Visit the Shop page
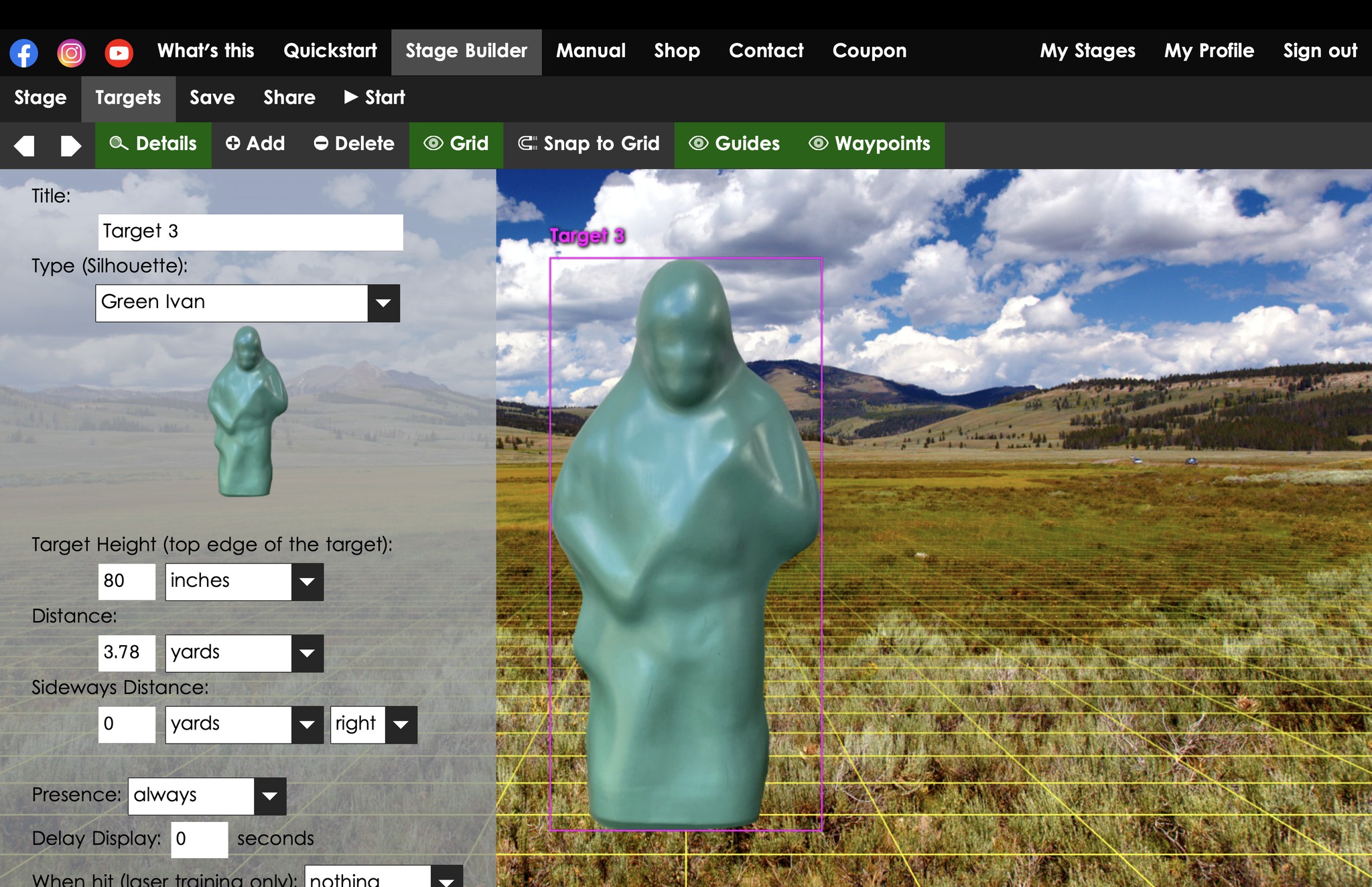The image size is (1372, 887). (x=677, y=52)
